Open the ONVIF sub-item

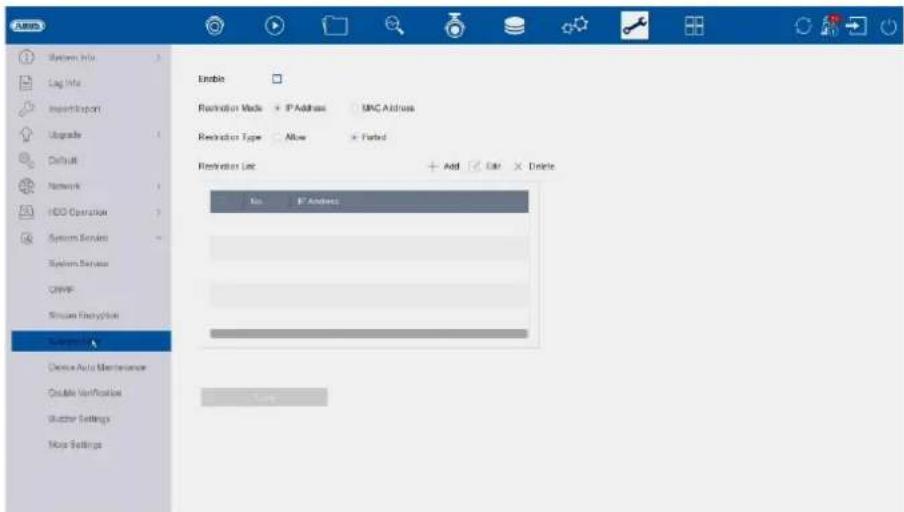[61, 289]
